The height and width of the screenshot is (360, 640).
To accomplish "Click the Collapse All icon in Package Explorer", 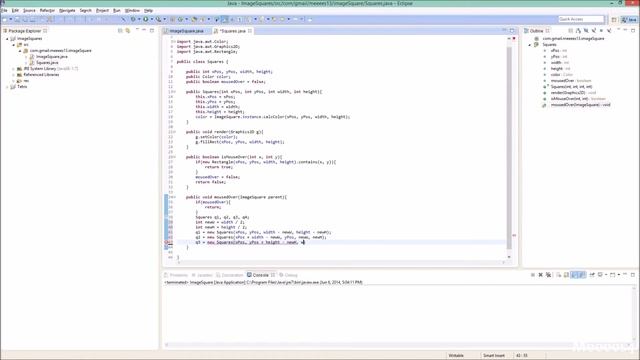I will click(x=120, y=31).
